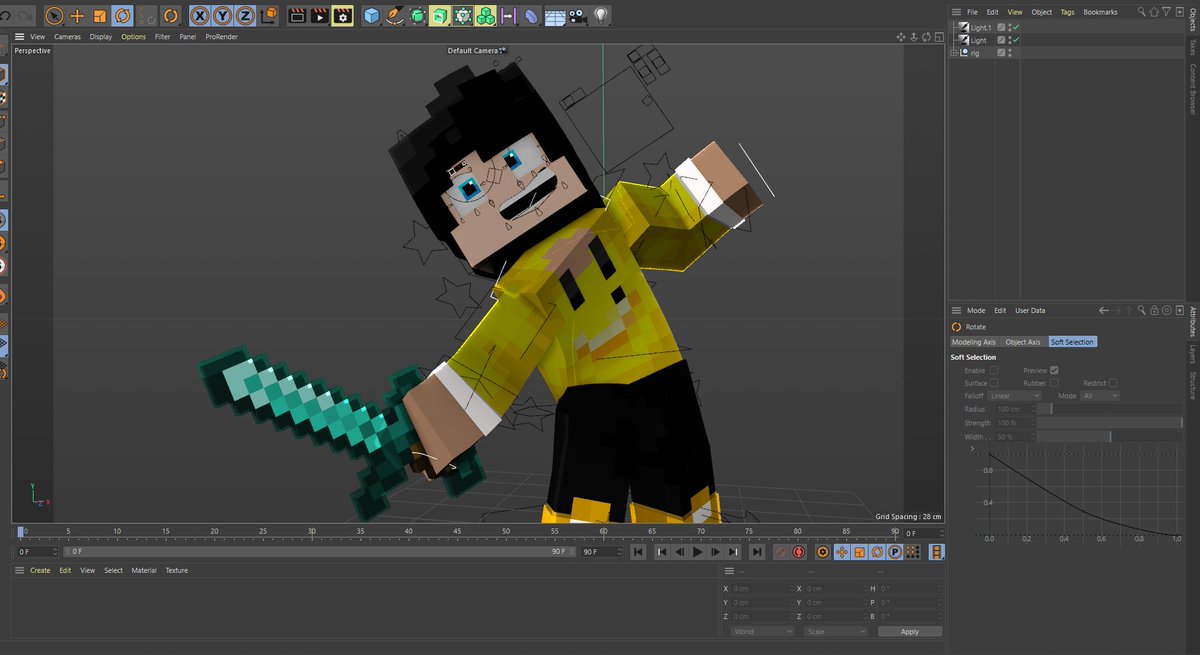Switch to Modeling Axis tab
This screenshot has width=1200, height=655.
(x=974, y=342)
